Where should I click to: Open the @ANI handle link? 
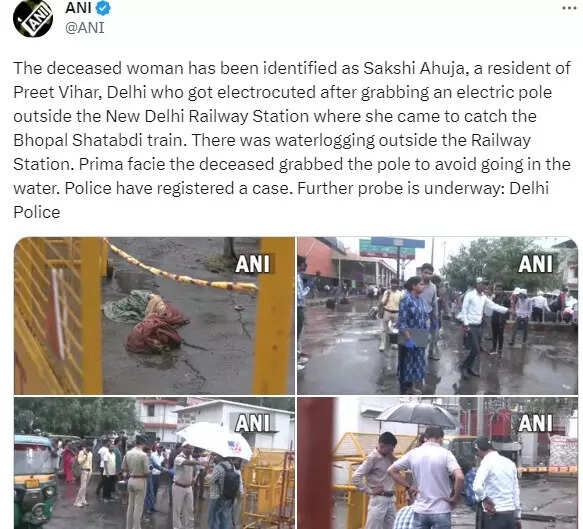click(x=85, y=28)
